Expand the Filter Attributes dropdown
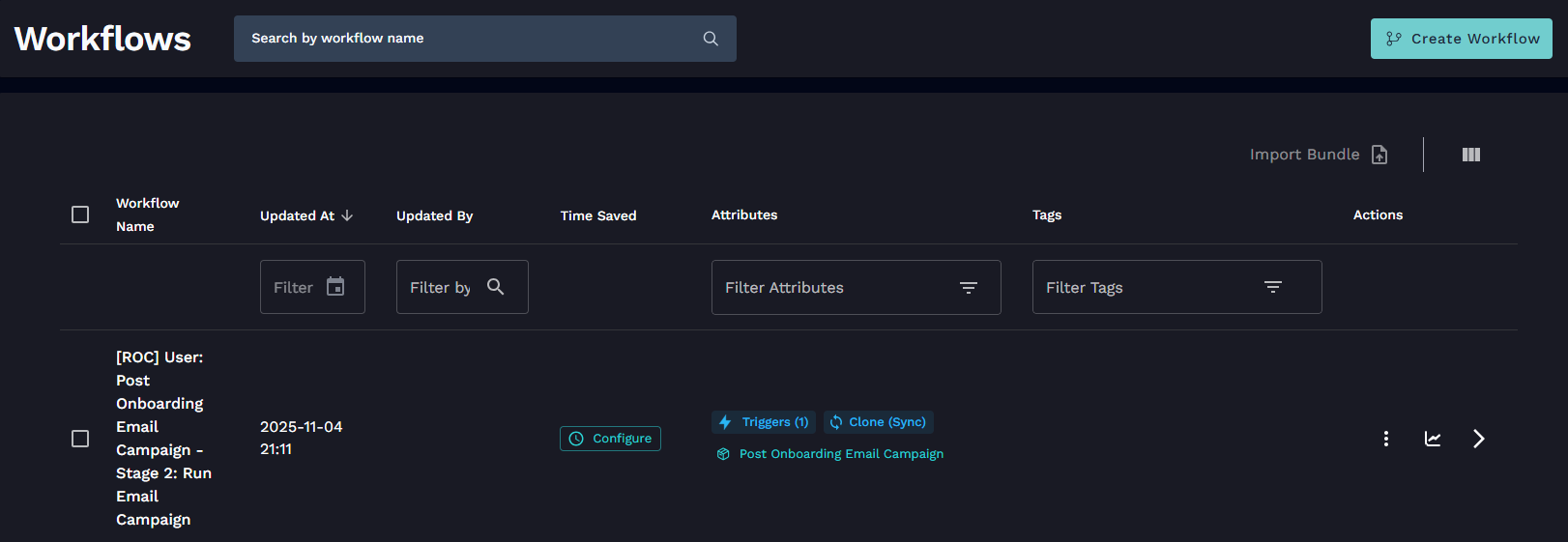Screen dimensions: 1568x542 (968, 288)
